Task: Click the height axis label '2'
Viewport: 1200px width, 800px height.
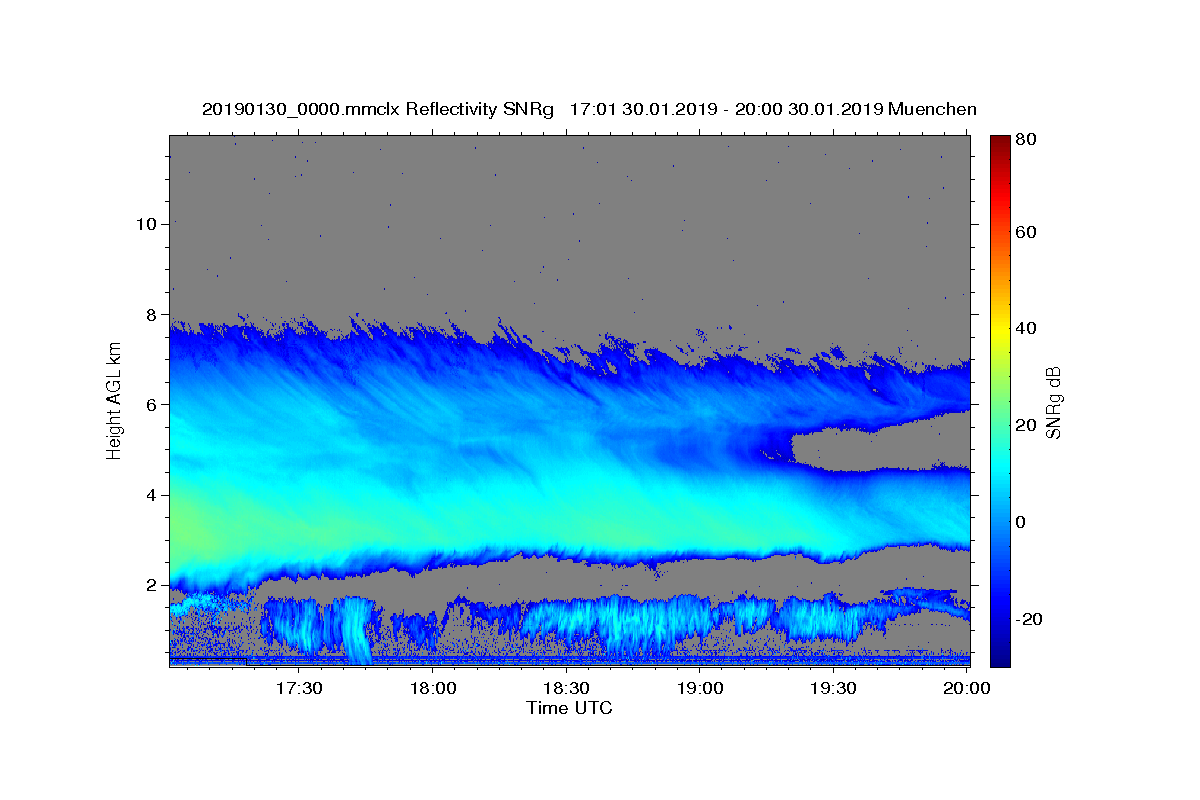Action: click(x=151, y=585)
